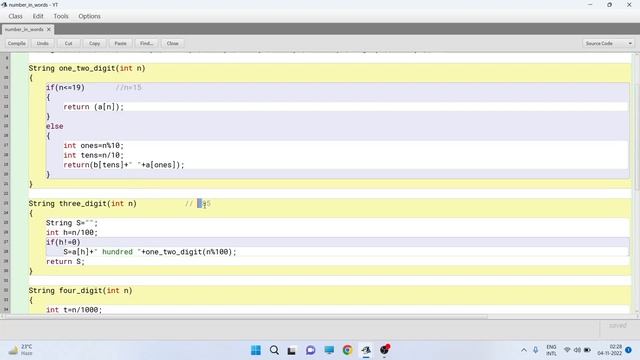Viewport: 640px width, 360px height.
Task: Open the Find... search panel
Action: (147, 43)
